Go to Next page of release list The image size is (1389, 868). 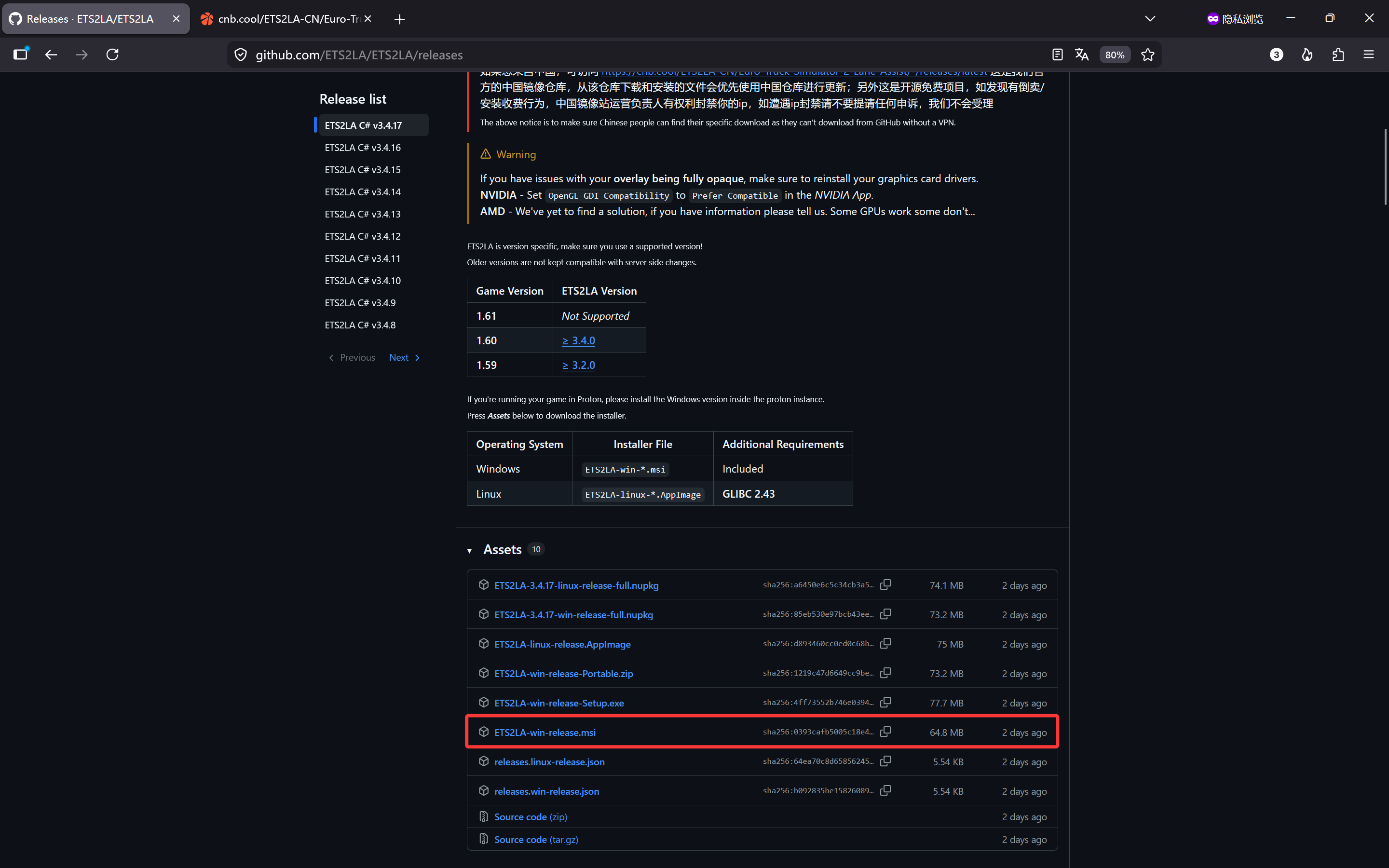click(x=405, y=357)
